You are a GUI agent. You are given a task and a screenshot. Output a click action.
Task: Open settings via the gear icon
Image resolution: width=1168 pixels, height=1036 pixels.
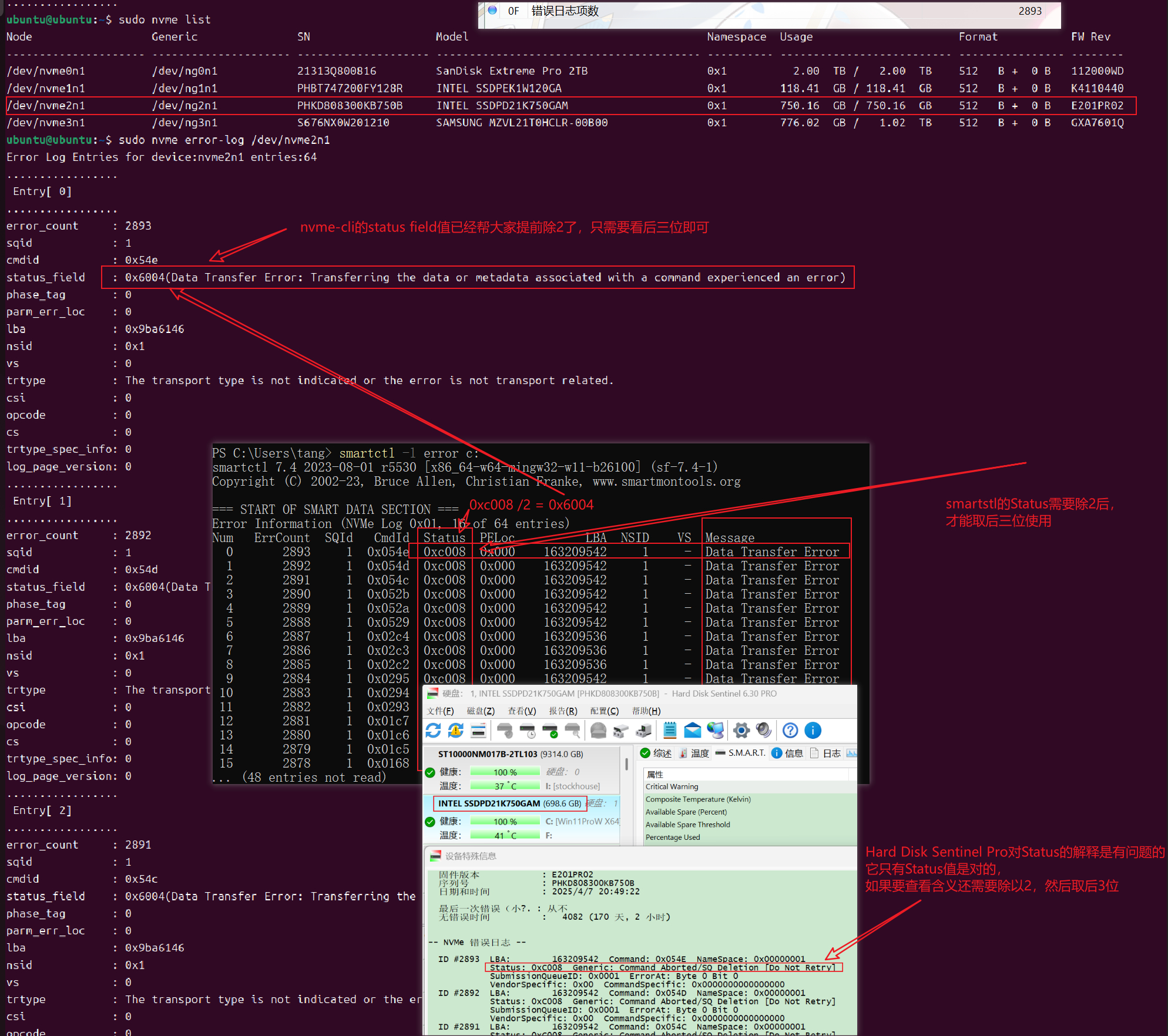point(741,730)
